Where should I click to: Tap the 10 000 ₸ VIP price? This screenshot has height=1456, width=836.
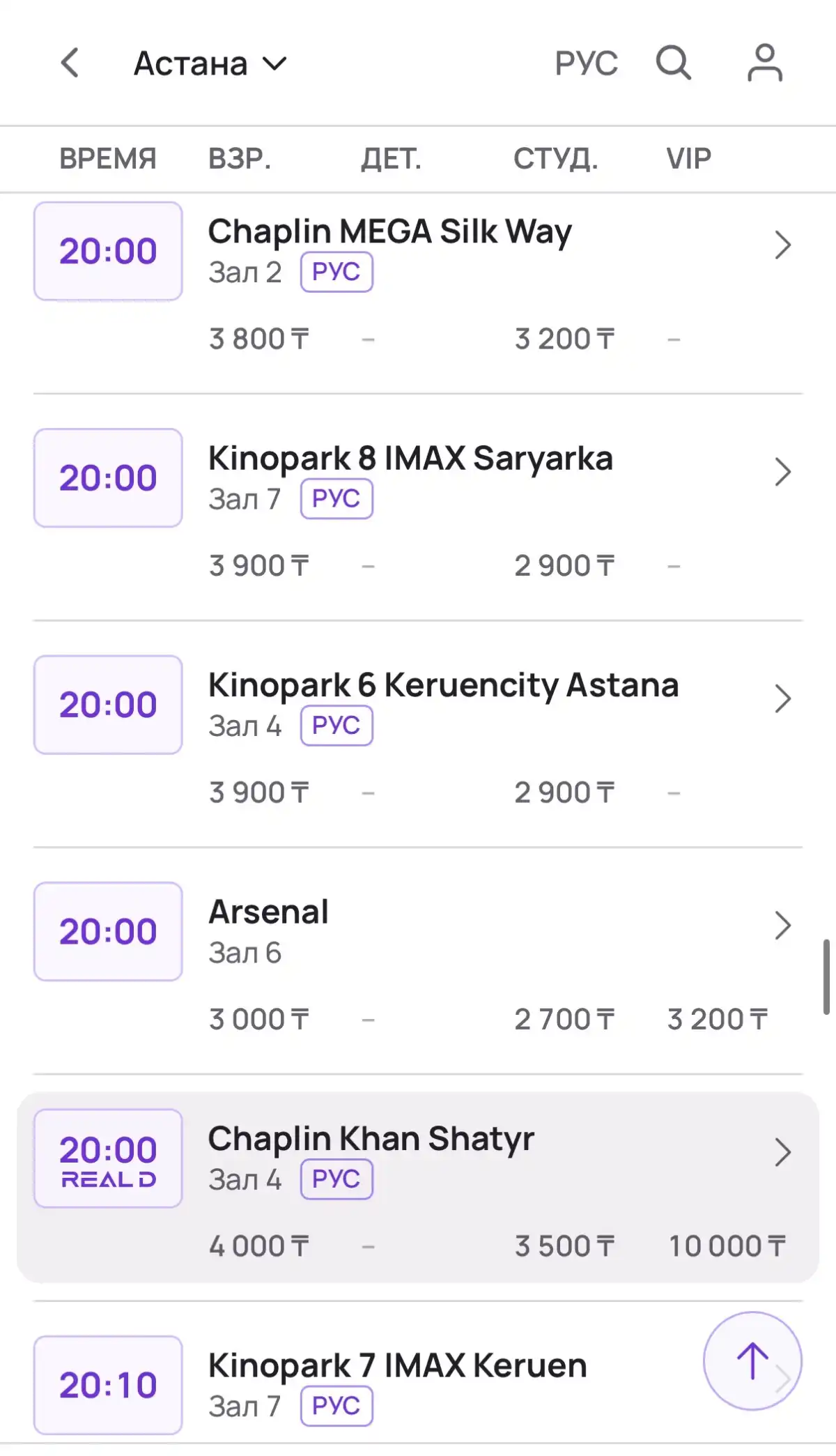coord(727,1246)
